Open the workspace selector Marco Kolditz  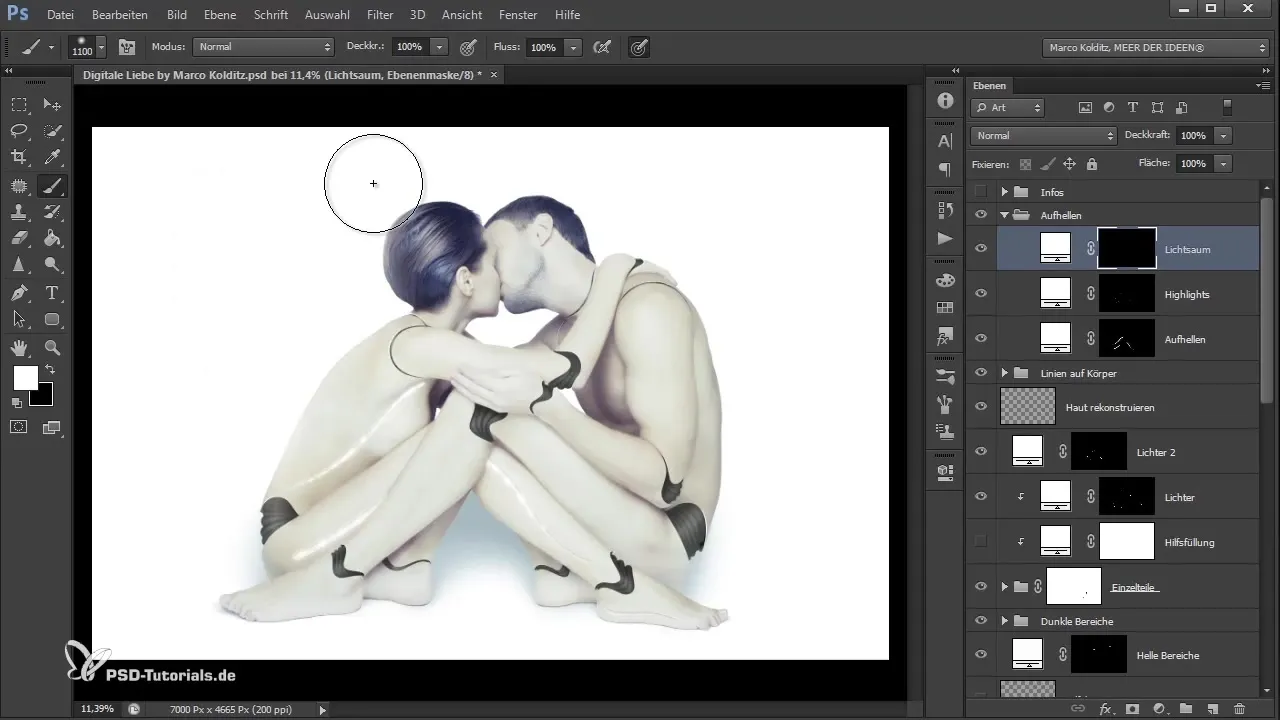1155,47
